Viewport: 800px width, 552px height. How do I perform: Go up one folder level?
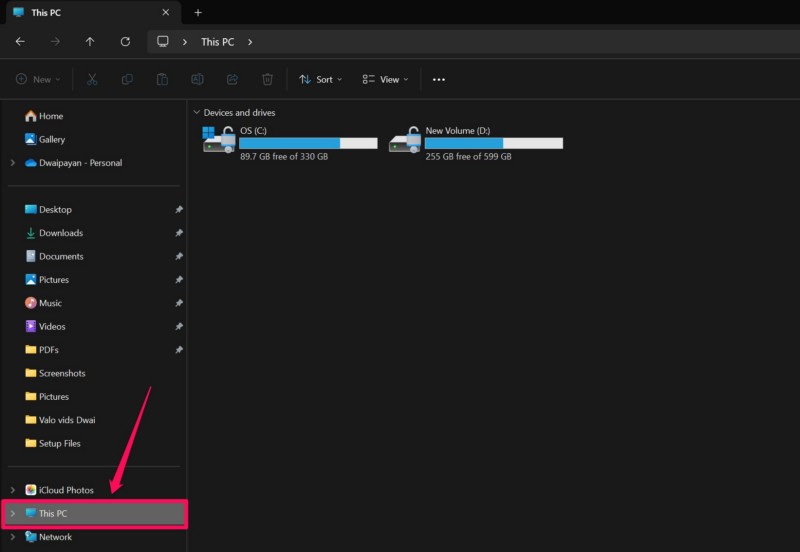click(x=90, y=42)
